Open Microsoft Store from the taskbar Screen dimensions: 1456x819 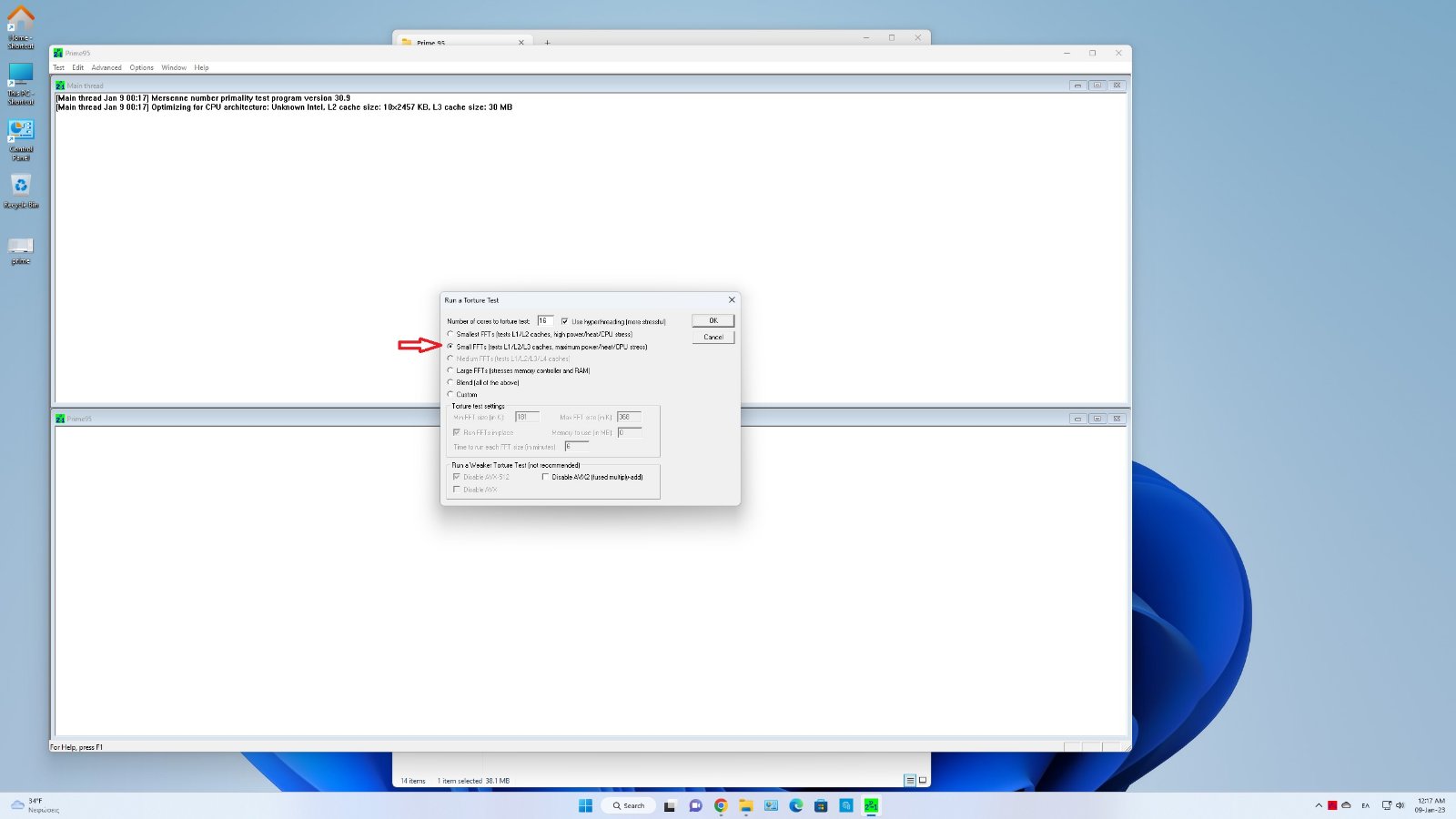pyautogui.click(x=821, y=805)
